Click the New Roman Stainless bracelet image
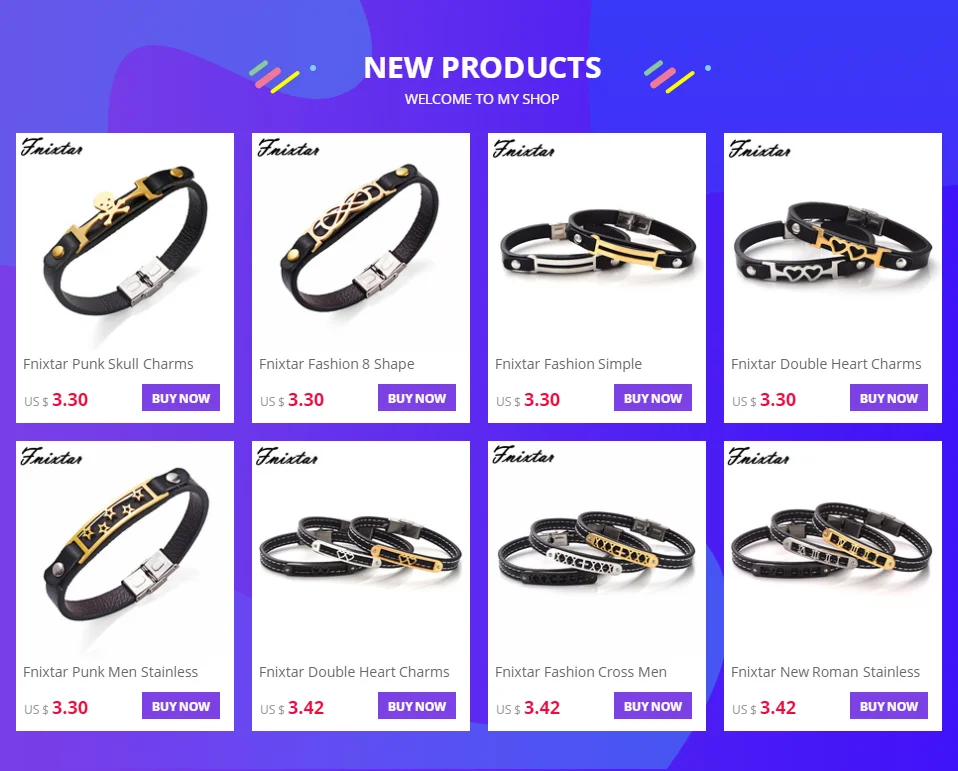The height and width of the screenshot is (771, 958). pos(832,550)
